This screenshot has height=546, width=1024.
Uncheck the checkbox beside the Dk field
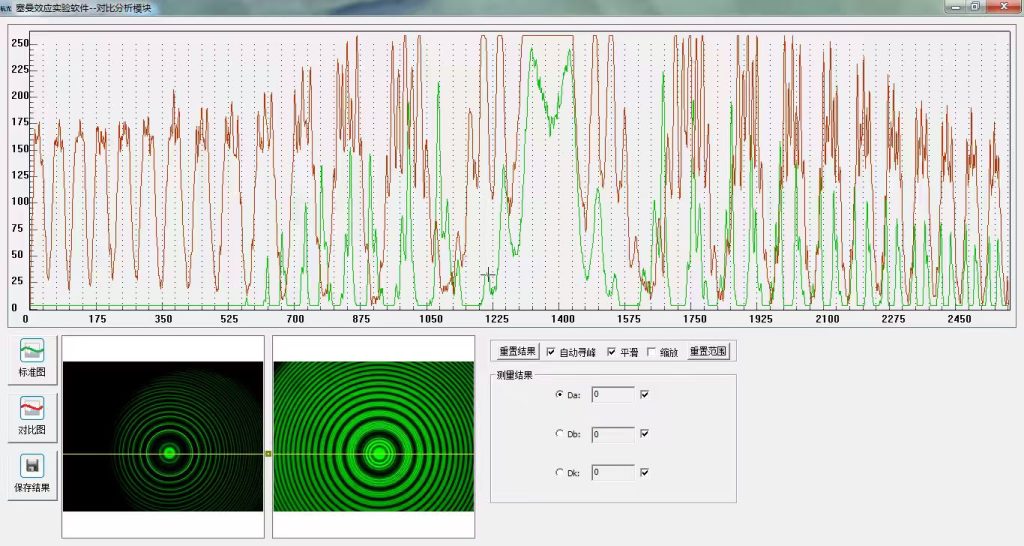645,472
